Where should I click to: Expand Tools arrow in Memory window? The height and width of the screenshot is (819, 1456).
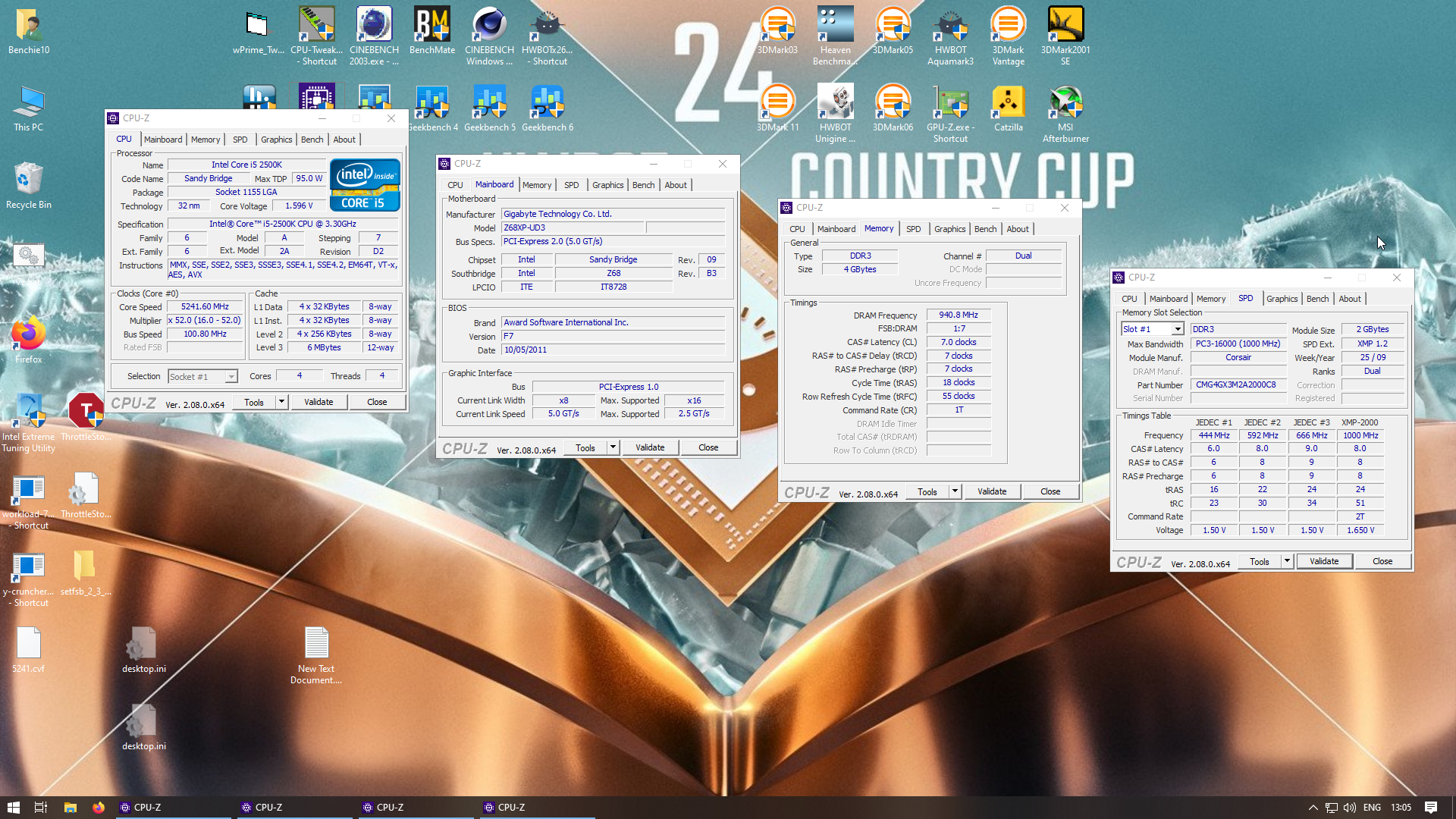point(955,491)
